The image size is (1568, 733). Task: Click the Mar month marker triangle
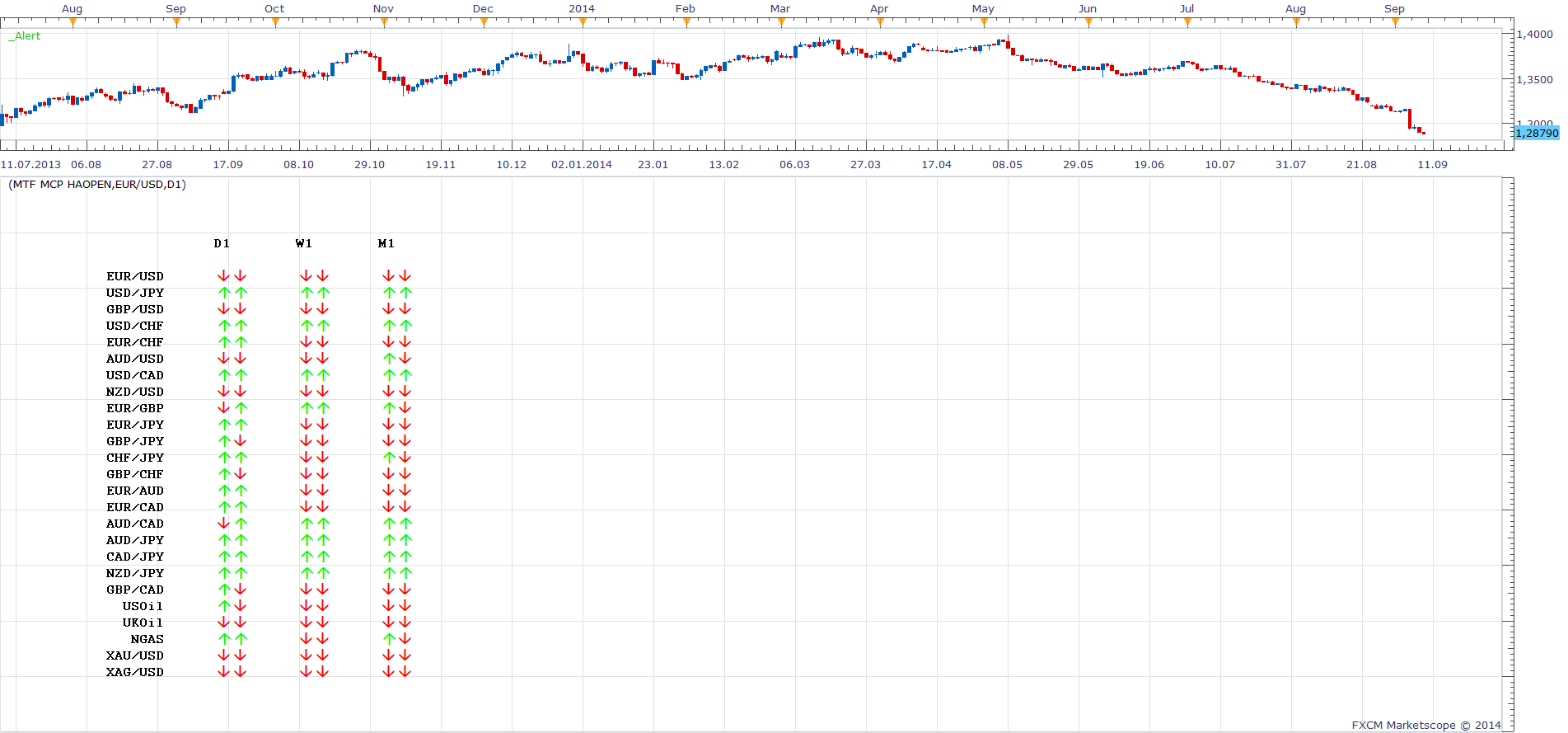(781, 22)
